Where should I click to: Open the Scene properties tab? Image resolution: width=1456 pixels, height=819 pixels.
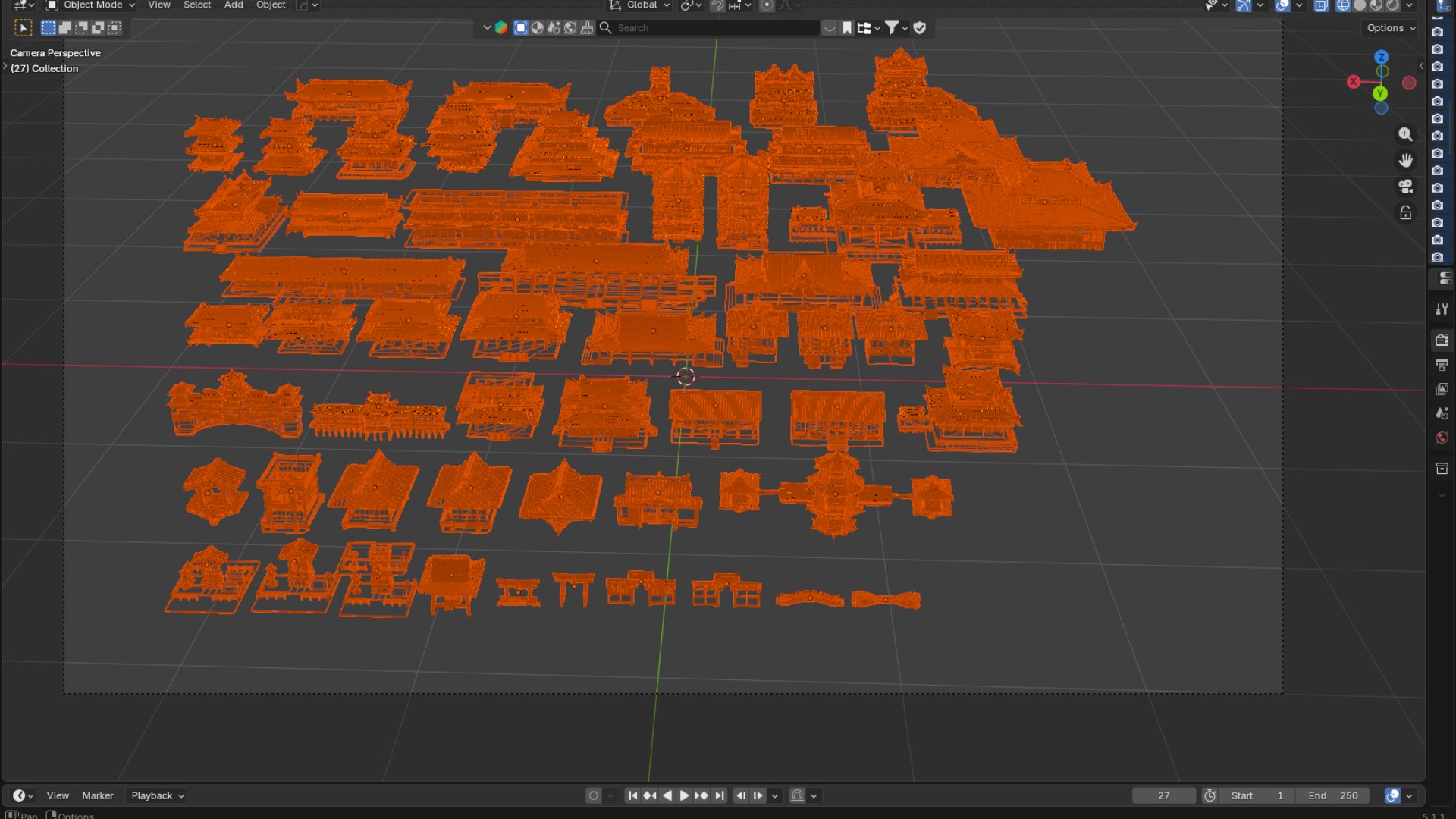1442,413
